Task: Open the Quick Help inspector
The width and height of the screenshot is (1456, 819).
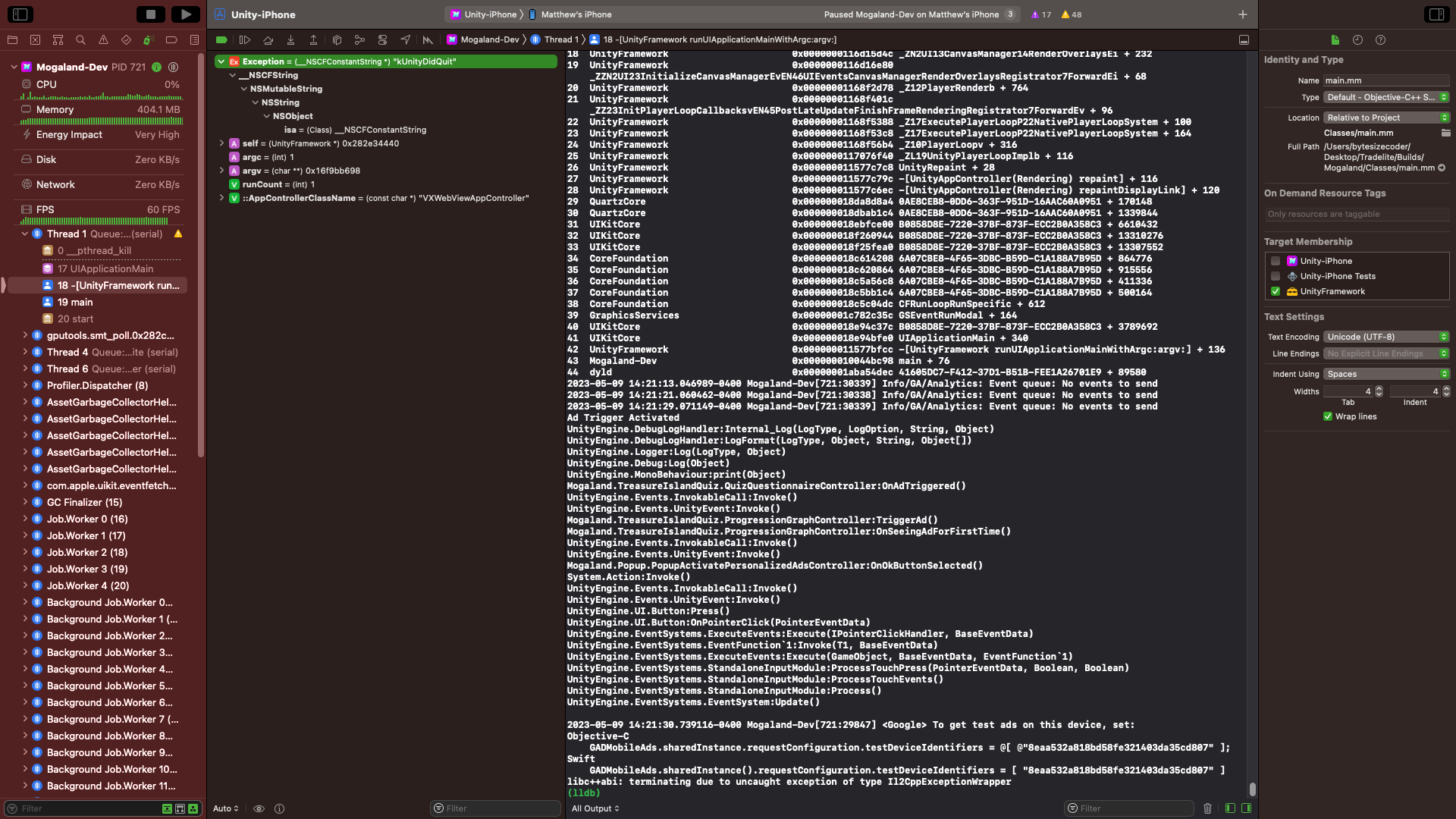Action: (x=1382, y=40)
